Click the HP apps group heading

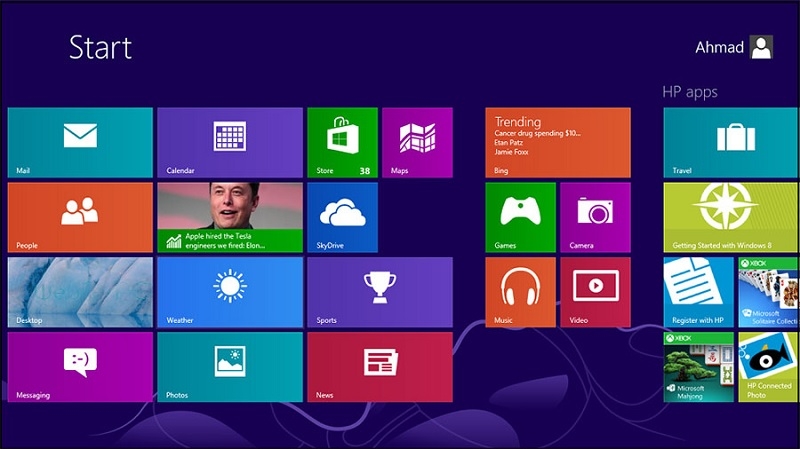(x=690, y=92)
